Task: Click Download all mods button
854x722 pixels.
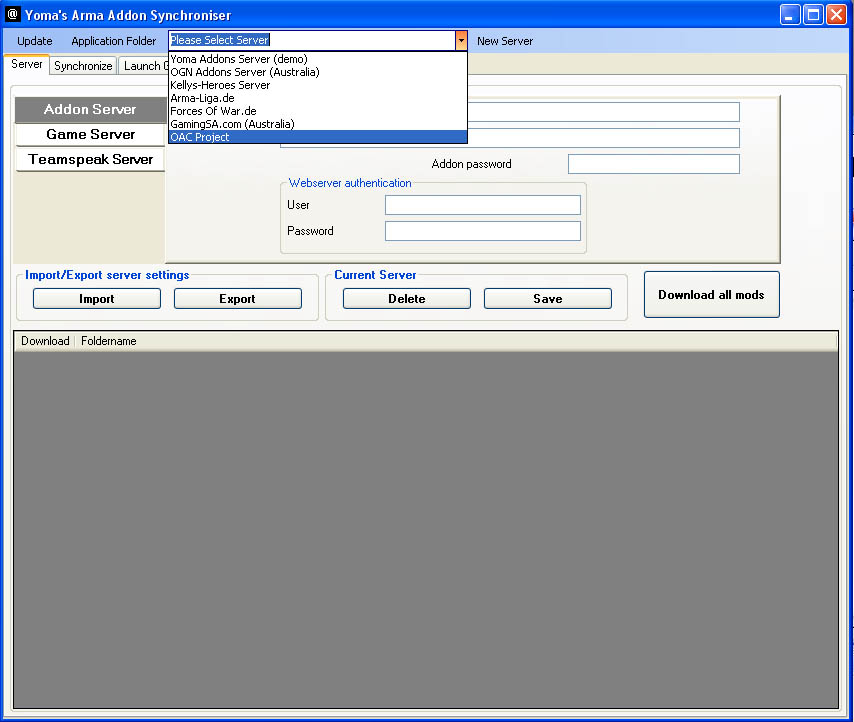Action: point(711,295)
